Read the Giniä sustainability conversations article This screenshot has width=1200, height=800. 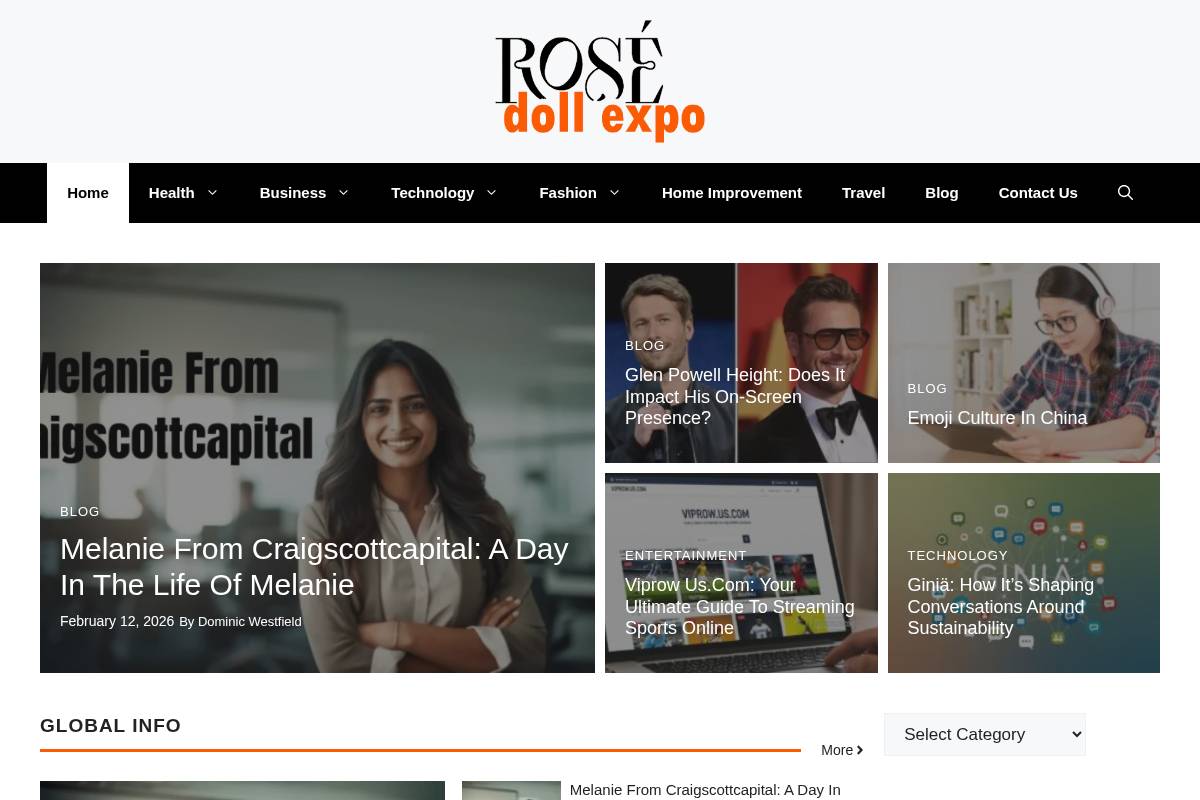click(1000, 606)
